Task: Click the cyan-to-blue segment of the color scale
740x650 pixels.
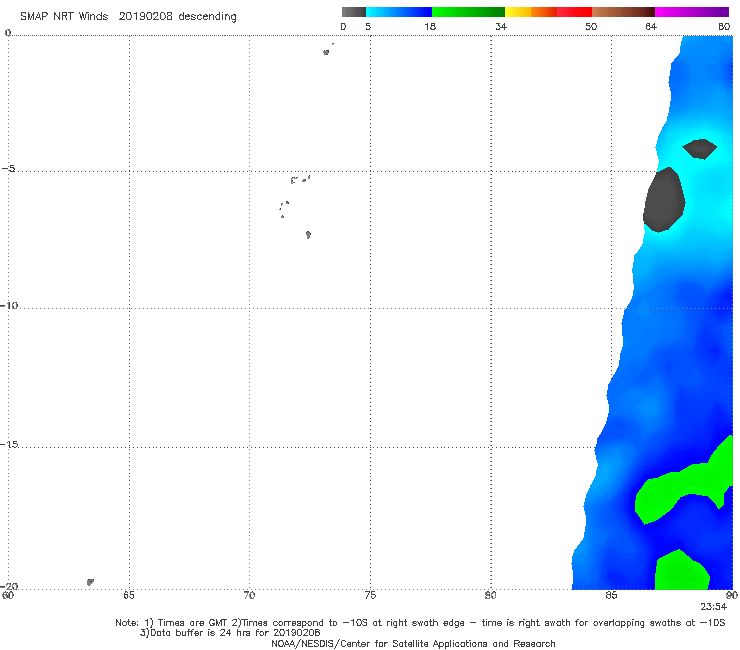Action: tap(399, 12)
